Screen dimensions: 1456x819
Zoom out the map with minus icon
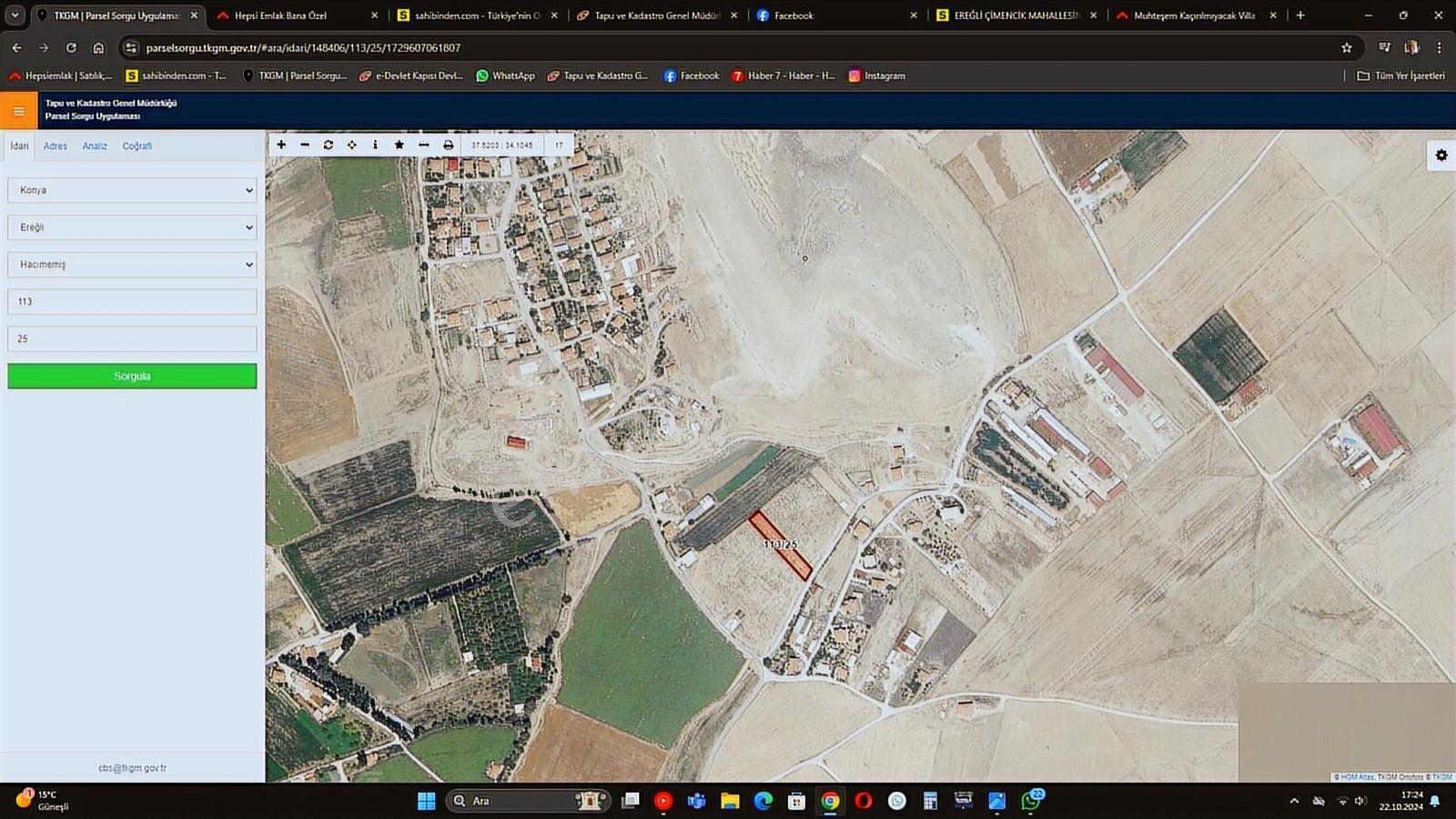[x=305, y=145]
